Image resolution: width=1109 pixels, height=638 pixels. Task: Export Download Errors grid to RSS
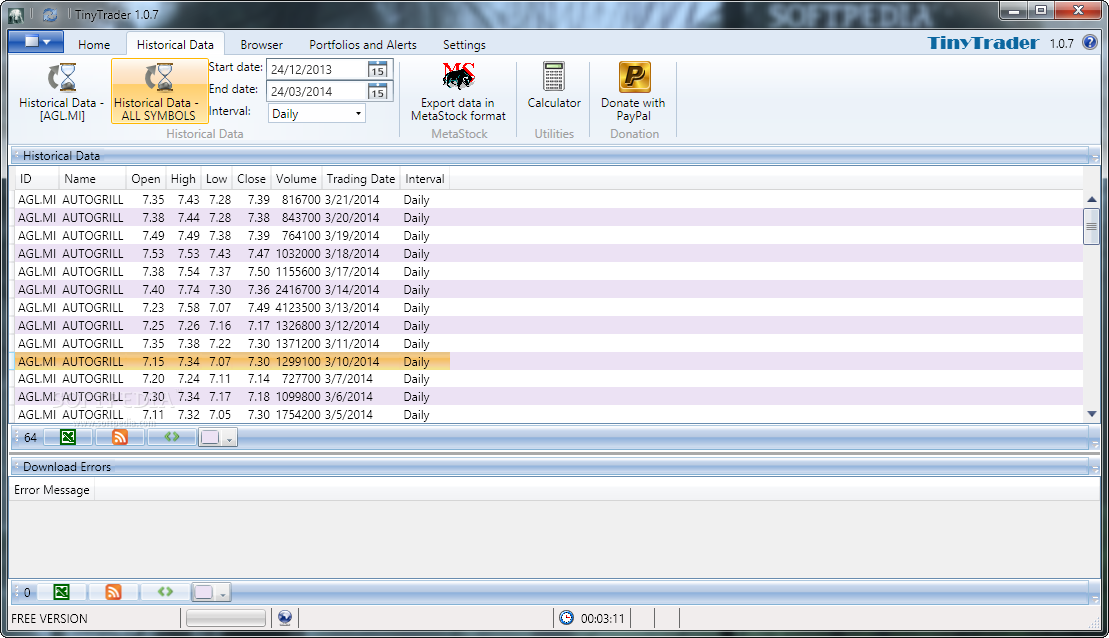113,592
